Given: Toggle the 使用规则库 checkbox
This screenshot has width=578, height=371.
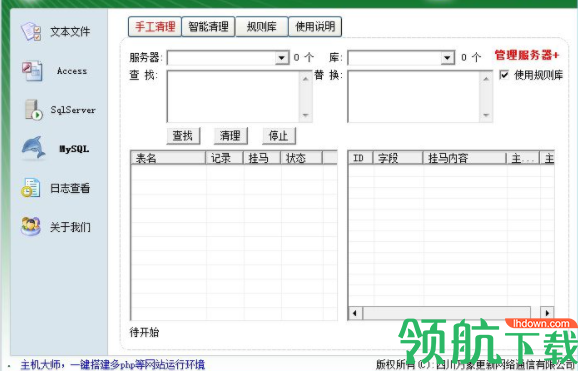Looking at the screenshot, I should click(504, 75).
